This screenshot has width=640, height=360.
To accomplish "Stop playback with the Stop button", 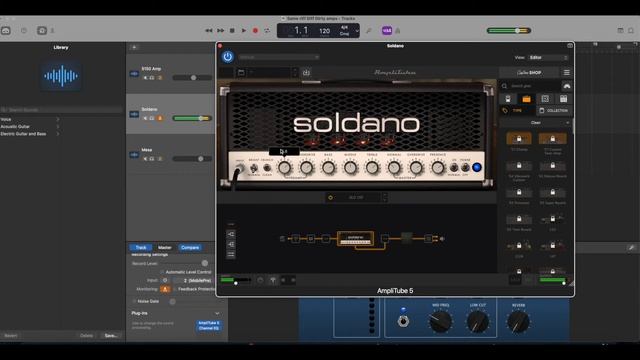I will coord(232,31).
